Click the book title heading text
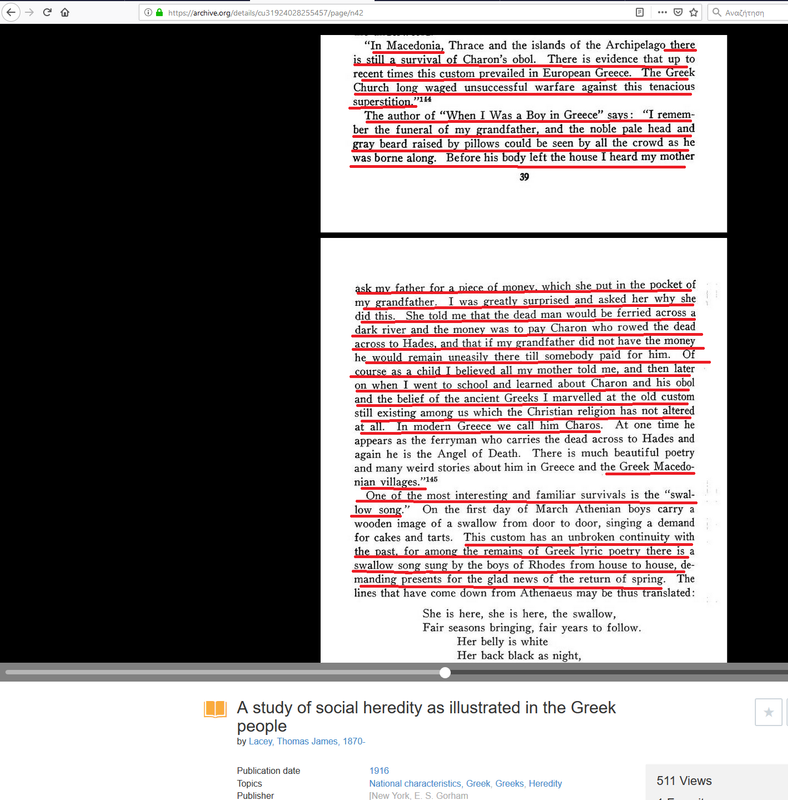Viewport: 788px width, 800px height. (x=426, y=716)
